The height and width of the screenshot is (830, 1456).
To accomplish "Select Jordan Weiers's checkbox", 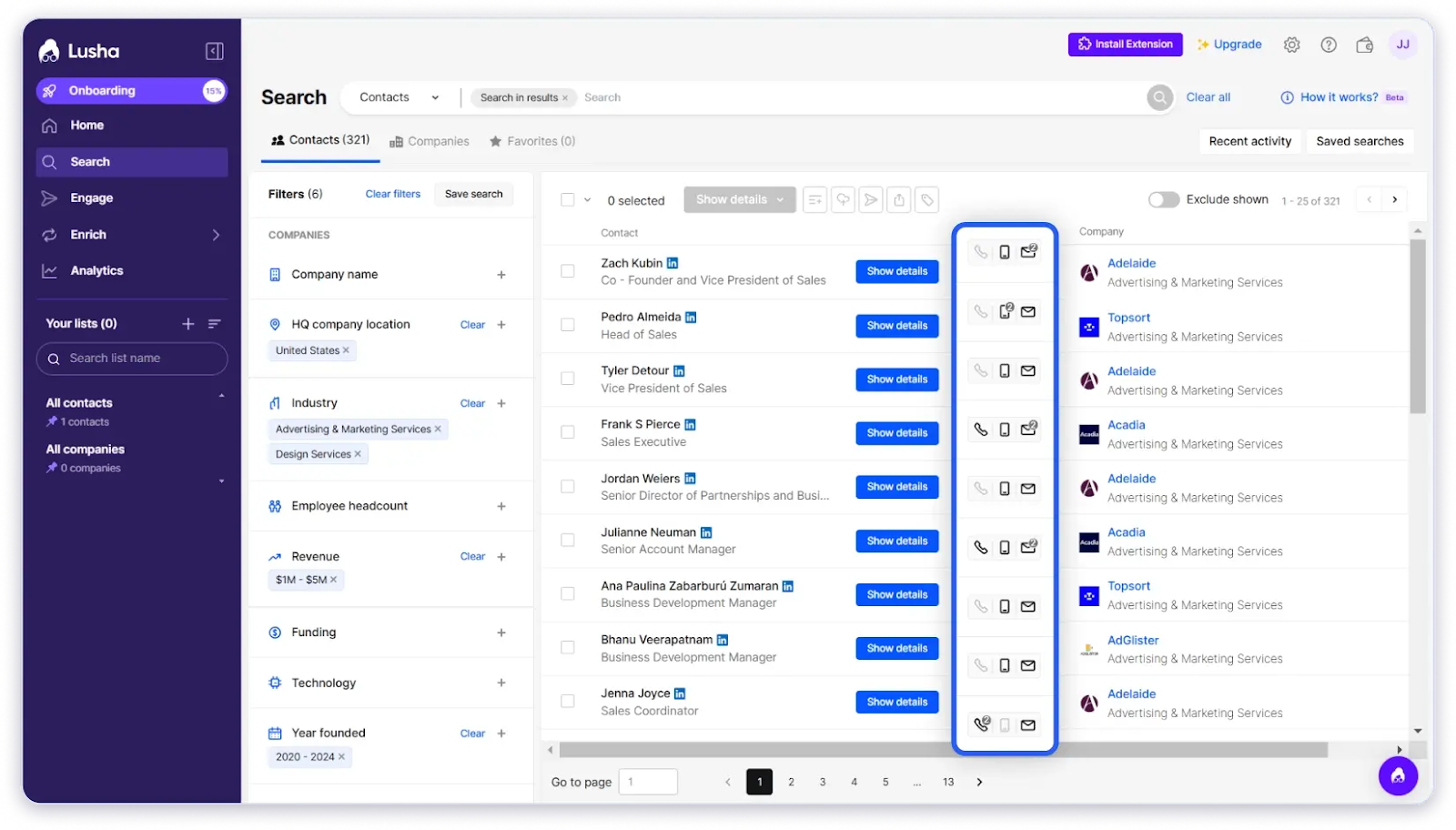I will coord(568,487).
